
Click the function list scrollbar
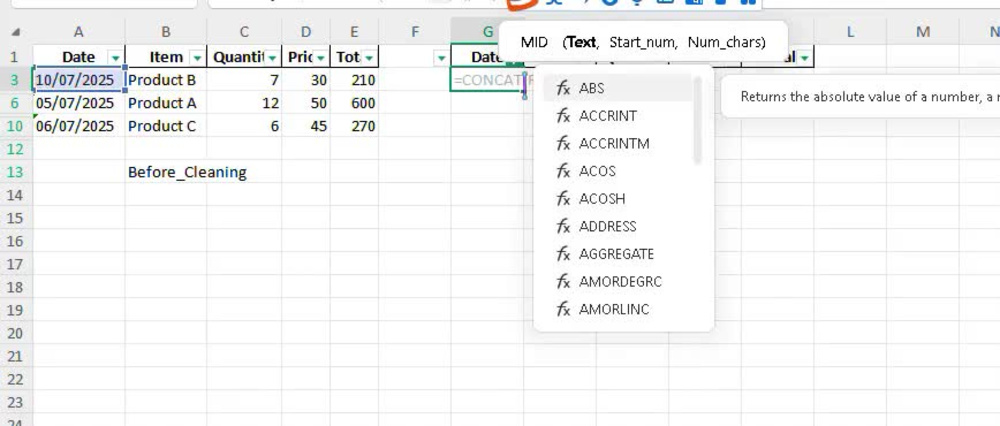698,120
